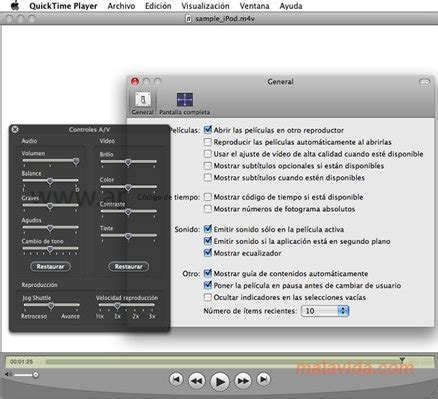Open the Edición menu

coord(158,6)
